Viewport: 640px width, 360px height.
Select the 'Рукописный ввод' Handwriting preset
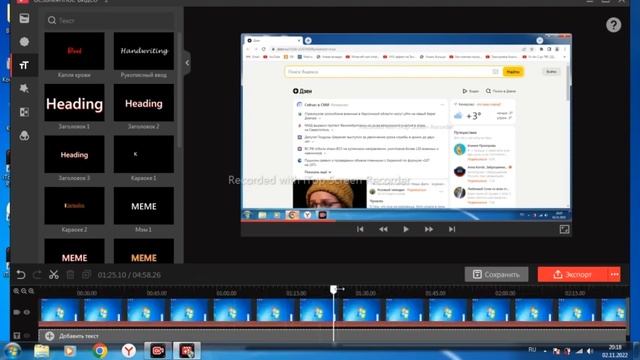click(x=144, y=51)
